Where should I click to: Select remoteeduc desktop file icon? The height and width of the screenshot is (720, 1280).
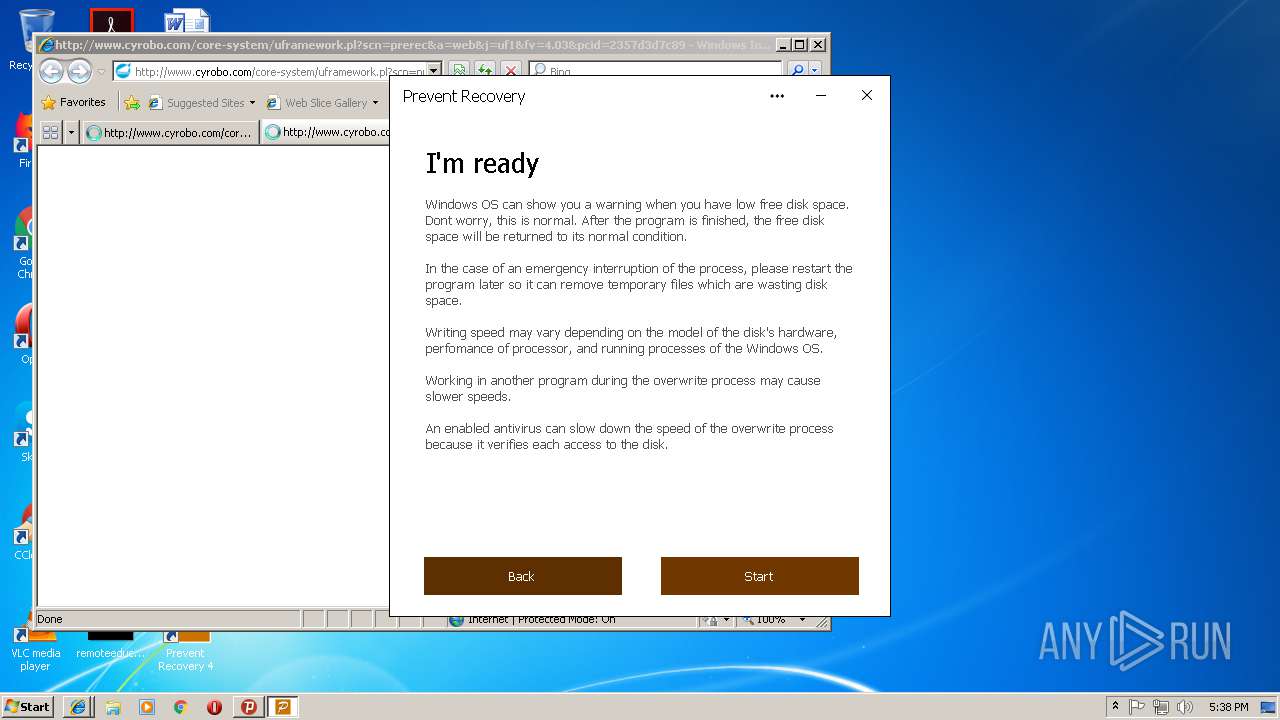tap(110, 645)
